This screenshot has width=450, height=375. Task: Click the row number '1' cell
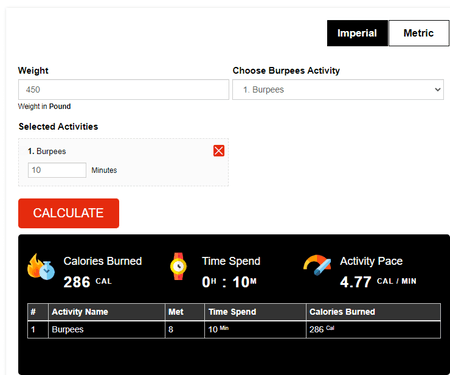38,330
